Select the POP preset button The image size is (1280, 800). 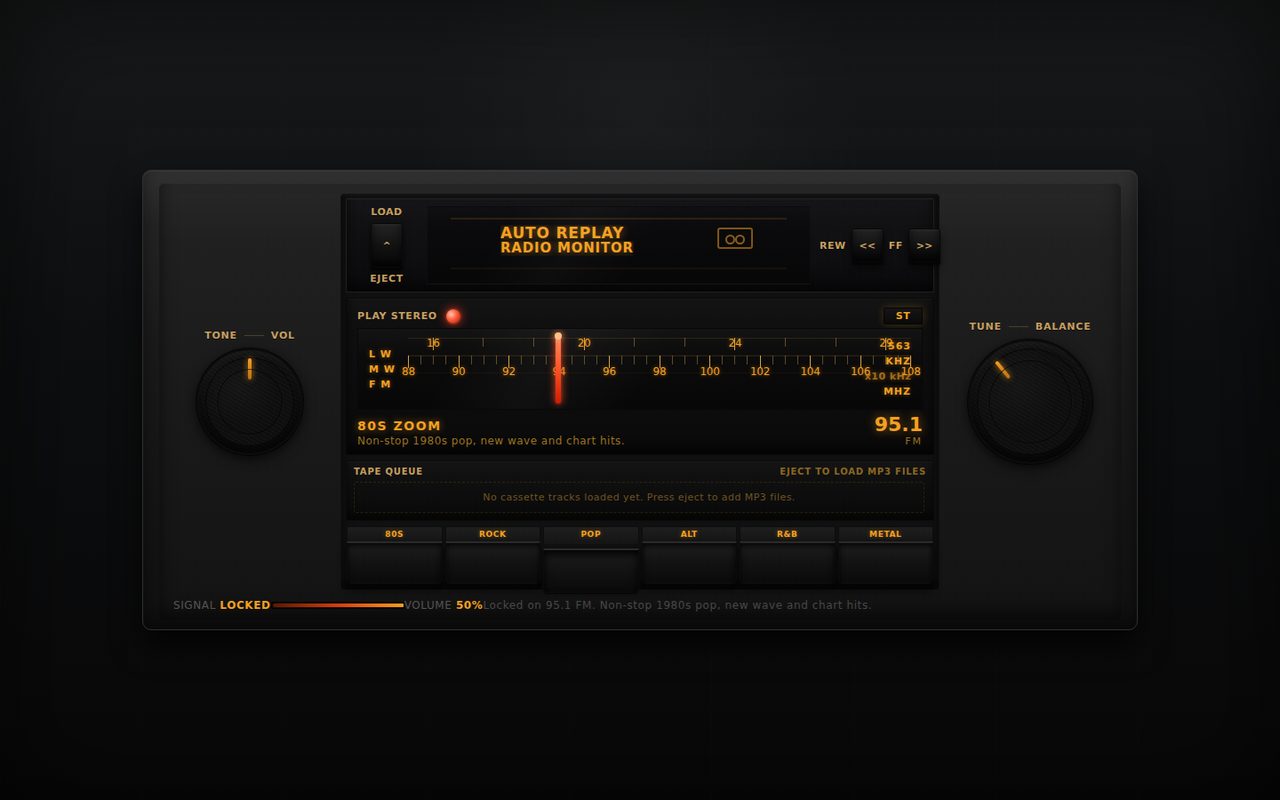pos(591,559)
